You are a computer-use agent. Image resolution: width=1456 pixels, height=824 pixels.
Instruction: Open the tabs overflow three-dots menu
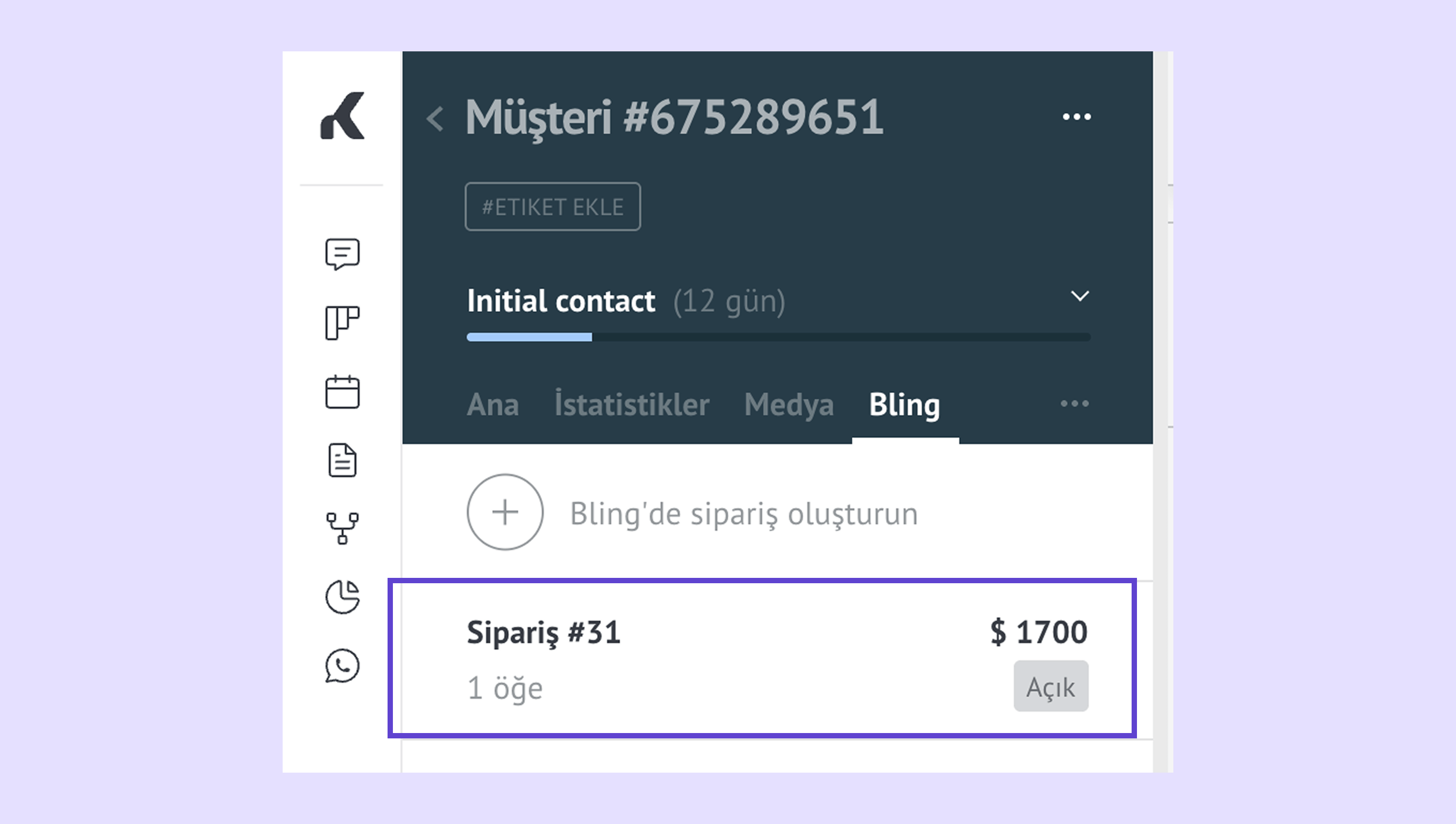(x=1074, y=404)
